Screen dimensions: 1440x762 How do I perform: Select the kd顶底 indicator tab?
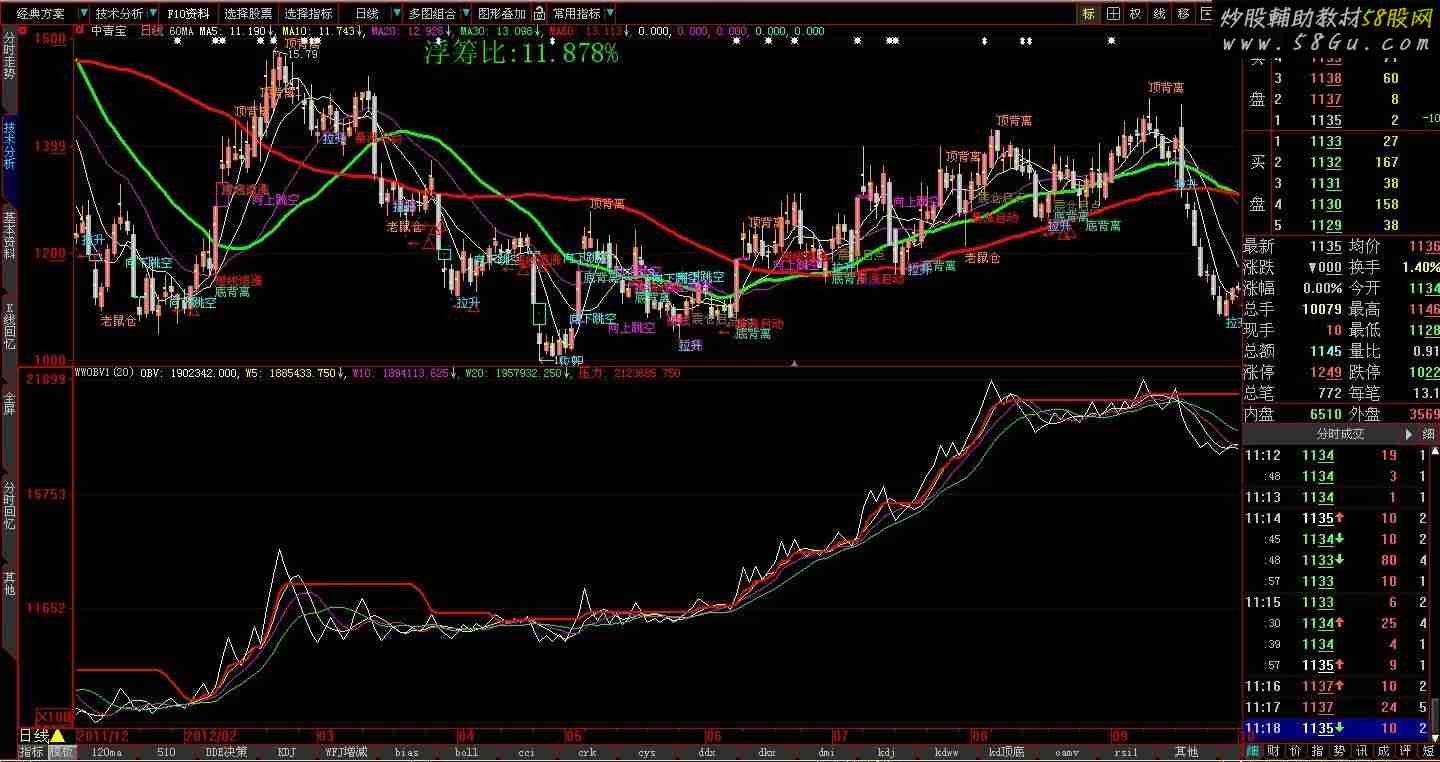coord(1006,753)
